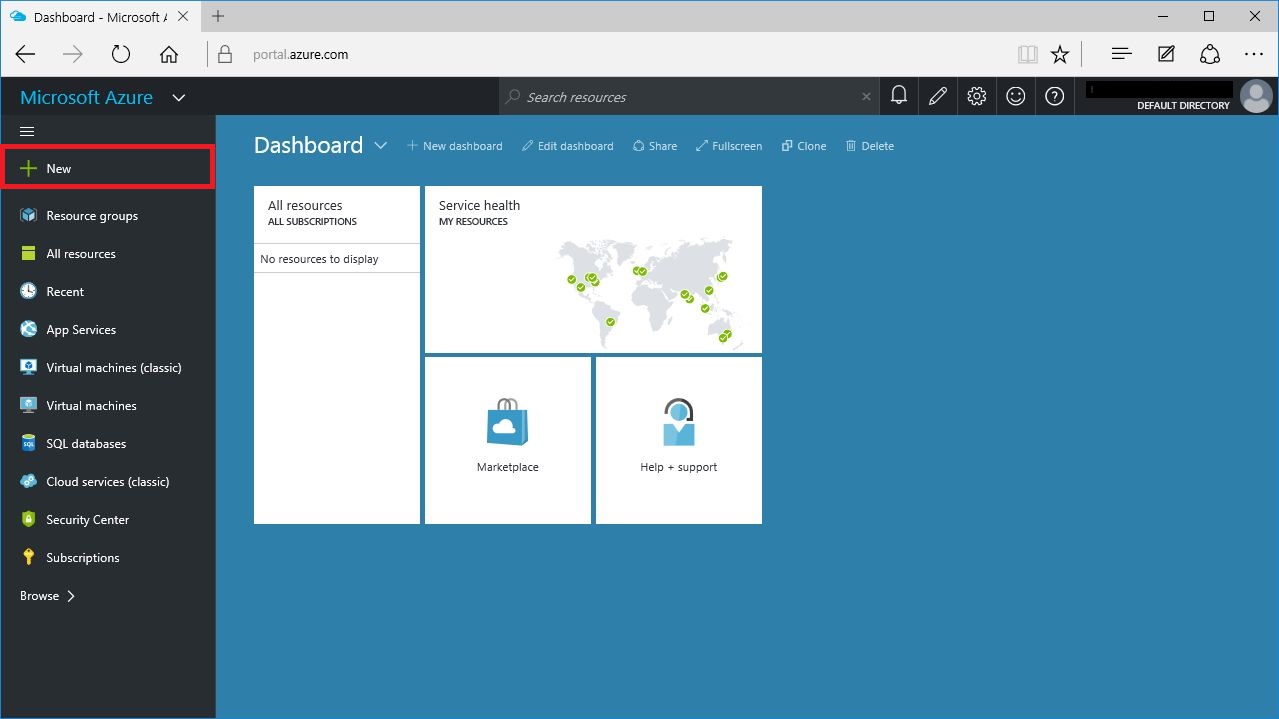Collapse the sidebar with hamburger menu
The height and width of the screenshot is (719, 1279).
click(28, 131)
